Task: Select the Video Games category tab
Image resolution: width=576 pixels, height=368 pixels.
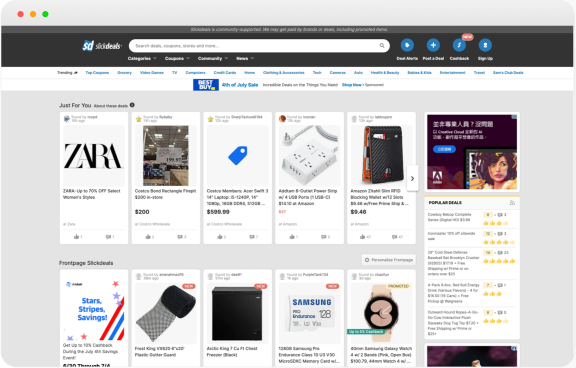Action: (152, 73)
